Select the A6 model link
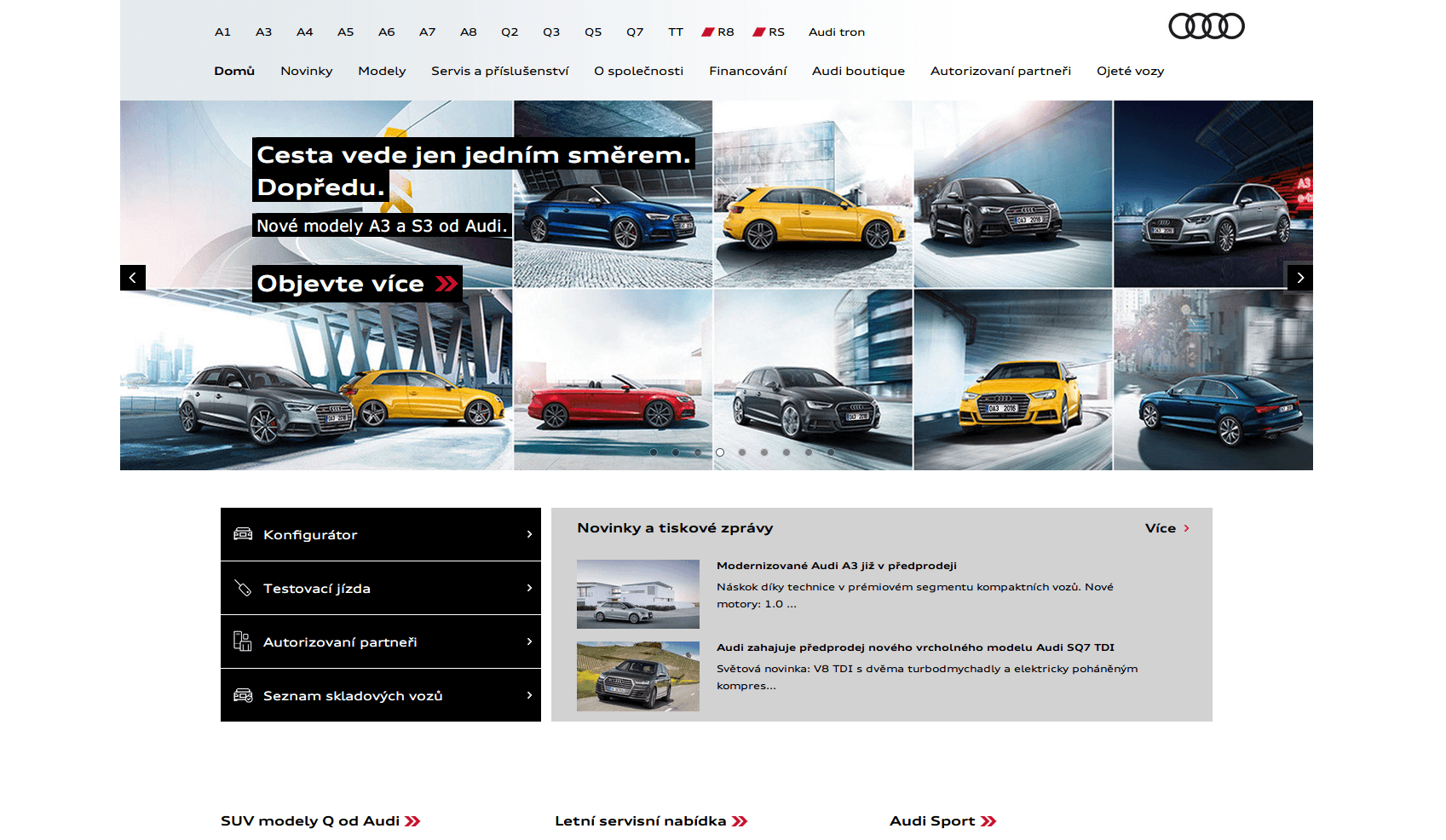Viewport: 1446px width, 840px height. 387,32
